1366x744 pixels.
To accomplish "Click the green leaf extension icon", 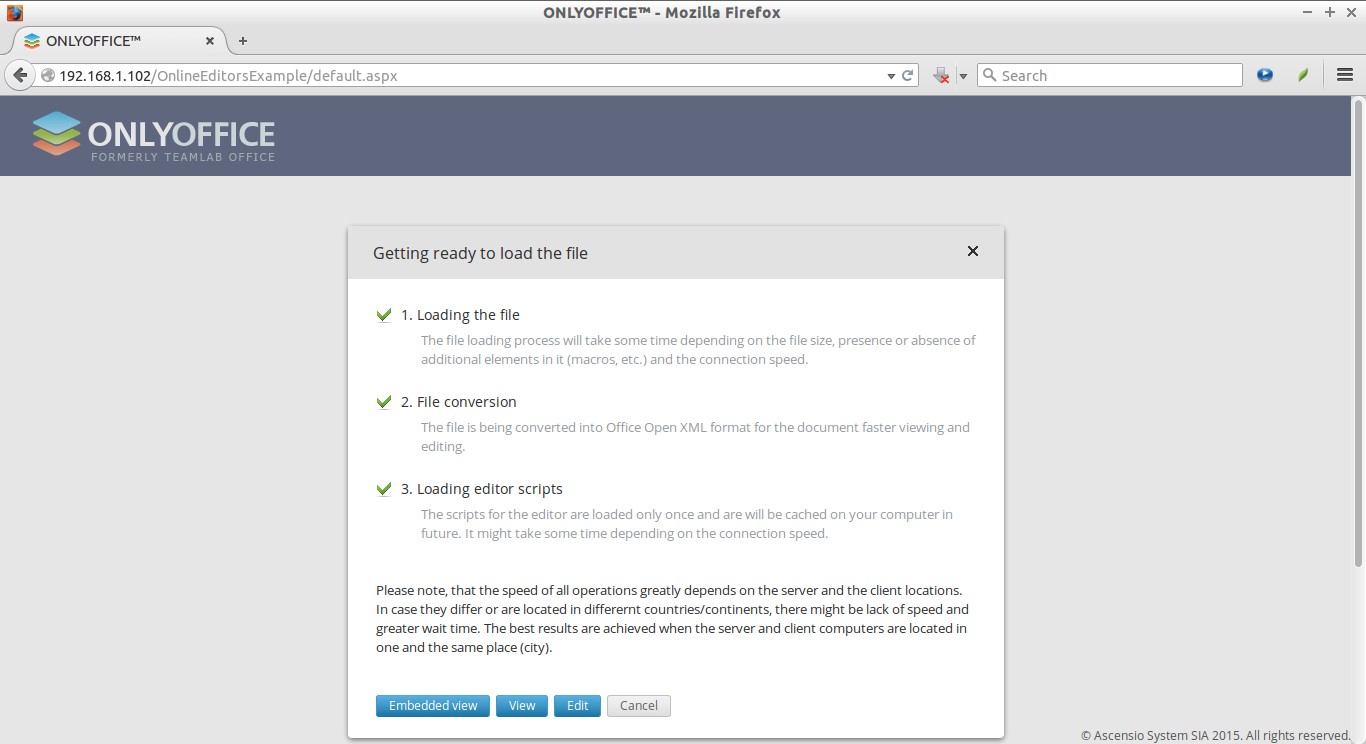I will pos(1303,75).
